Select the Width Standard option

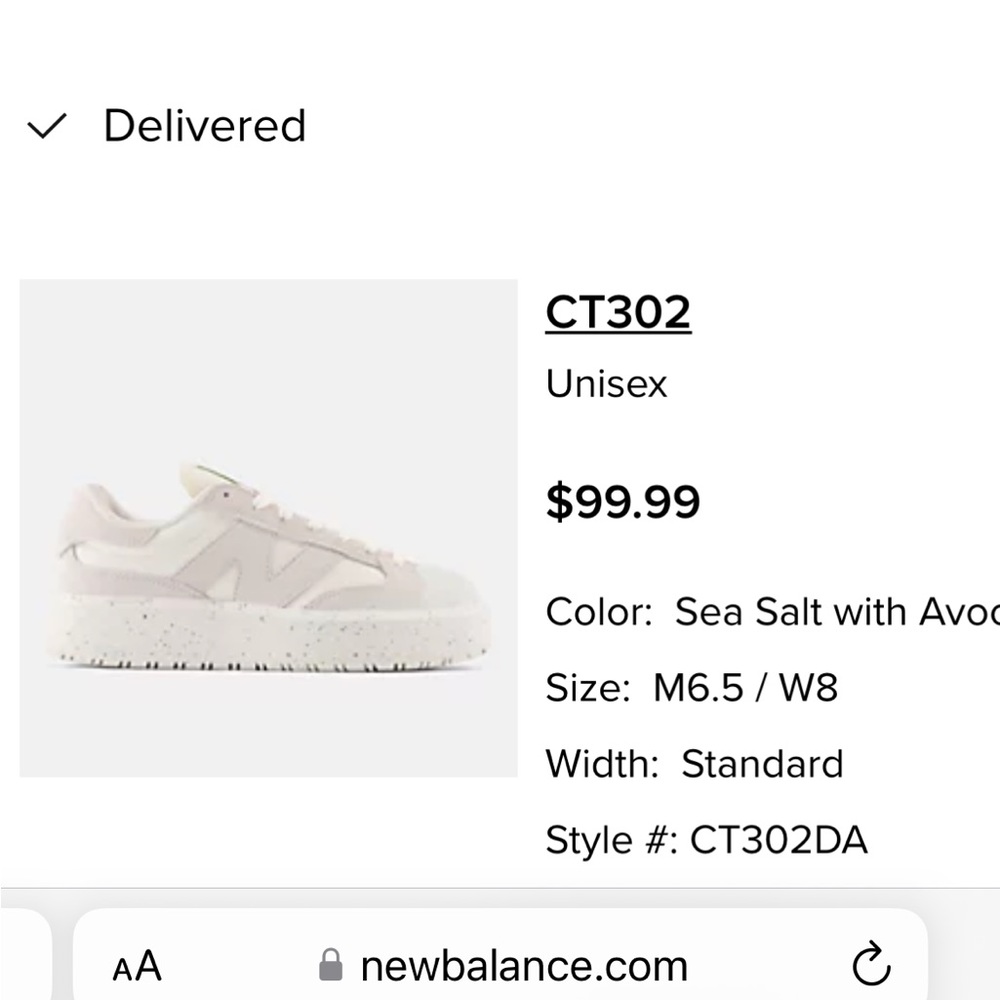click(694, 764)
